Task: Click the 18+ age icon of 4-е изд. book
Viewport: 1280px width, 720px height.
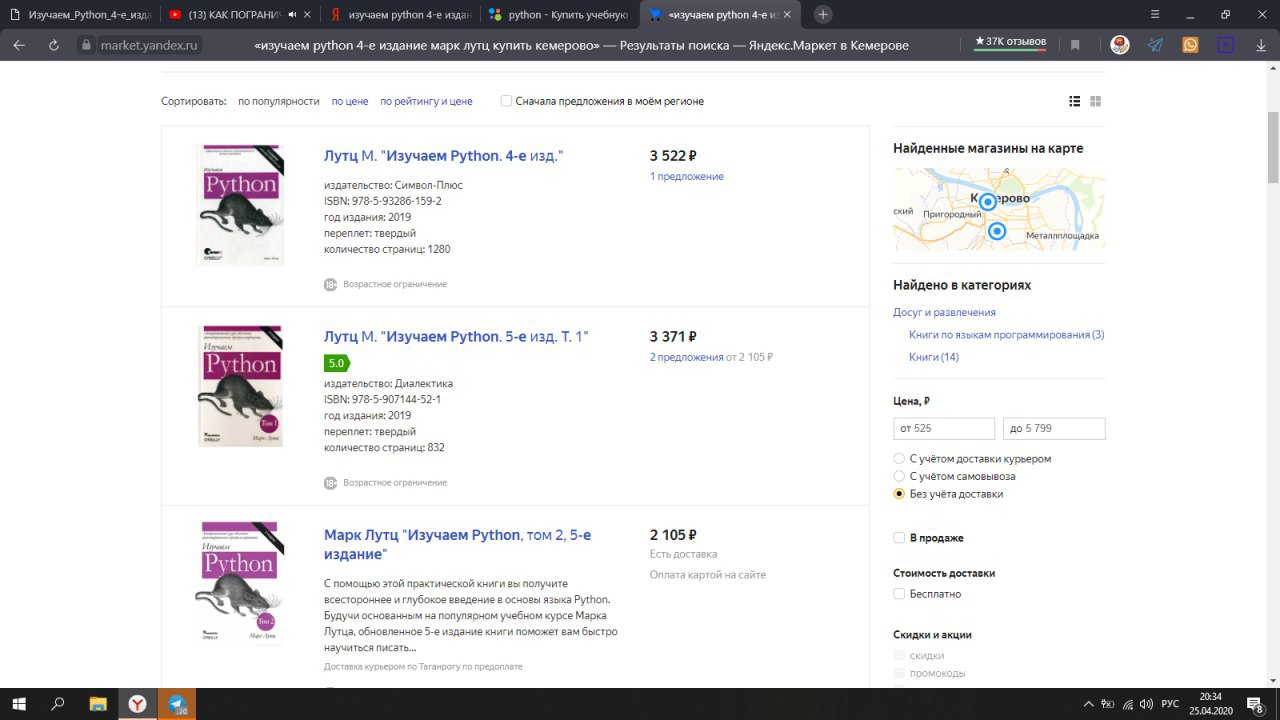Action: pos(330,284)
